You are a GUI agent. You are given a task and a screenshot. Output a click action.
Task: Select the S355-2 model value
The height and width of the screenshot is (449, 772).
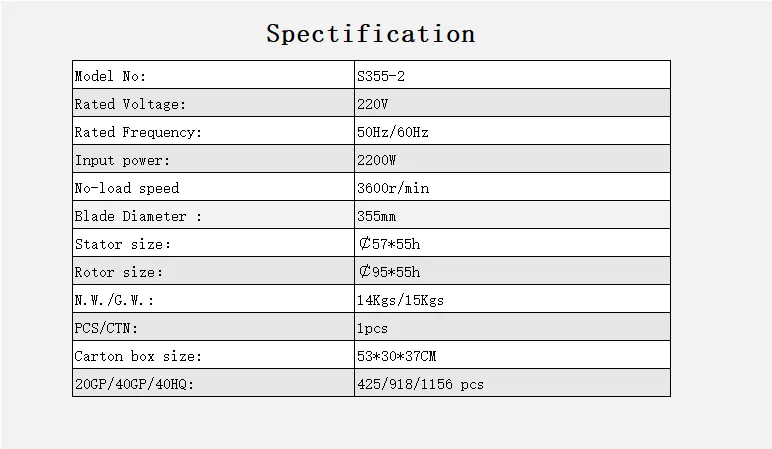tap(380, 76)
